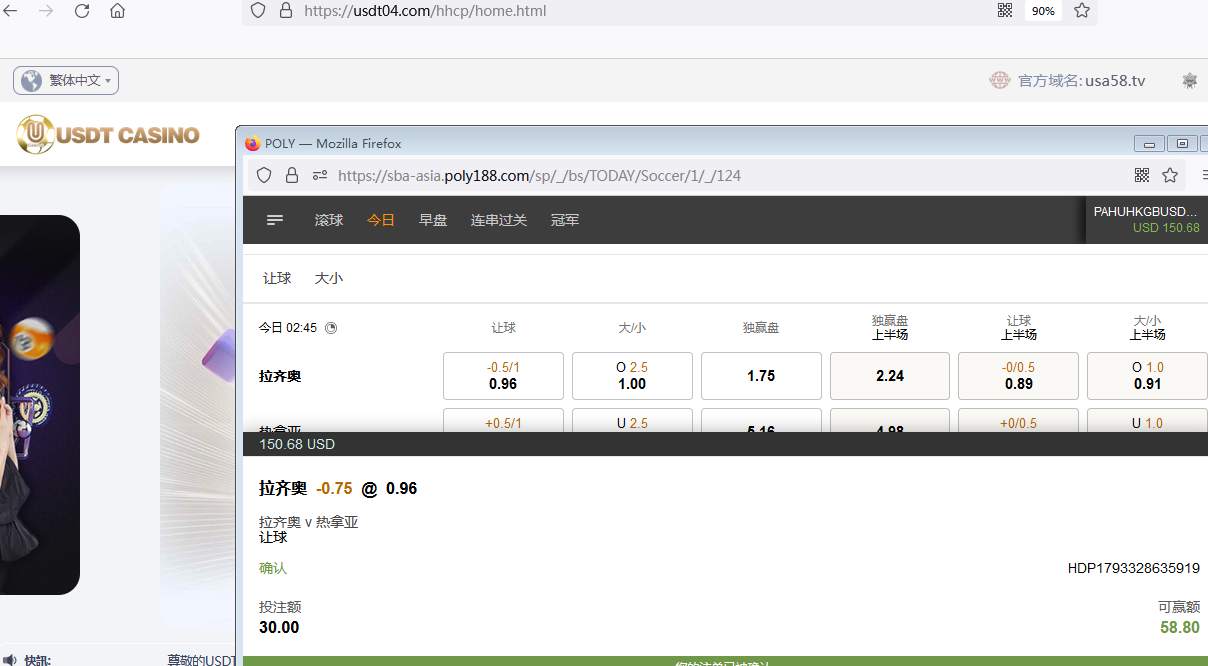Pick over 2.5 odds 1.00
This screenshot has height=666, width=1208.
(632, 376)
